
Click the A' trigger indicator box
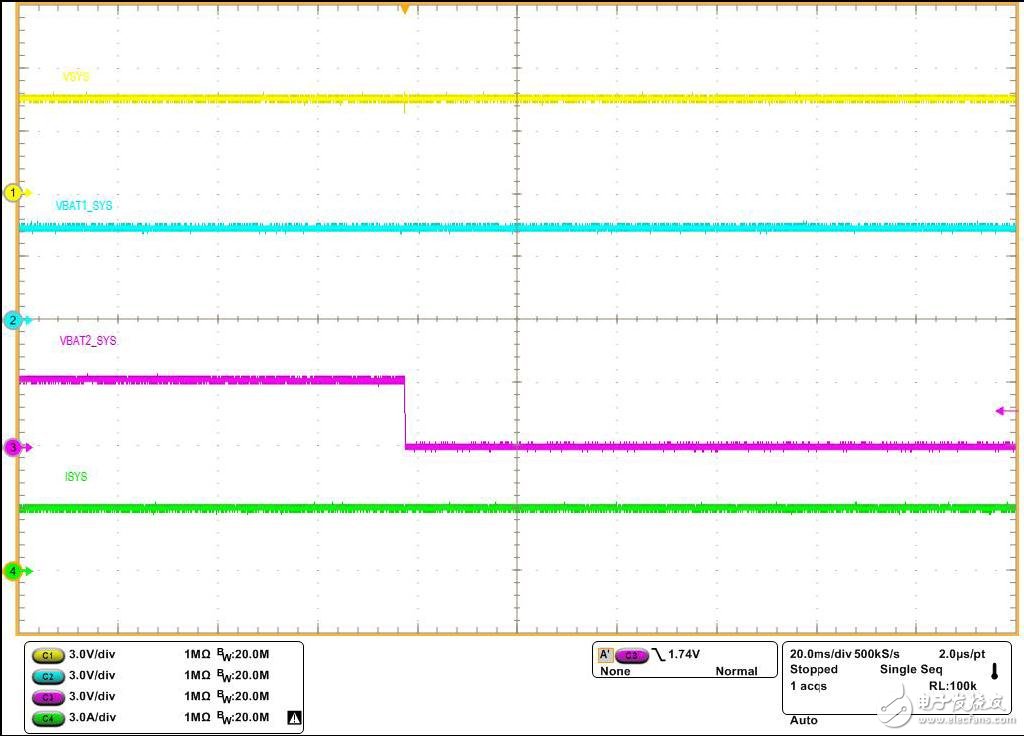tap(605, 655)
